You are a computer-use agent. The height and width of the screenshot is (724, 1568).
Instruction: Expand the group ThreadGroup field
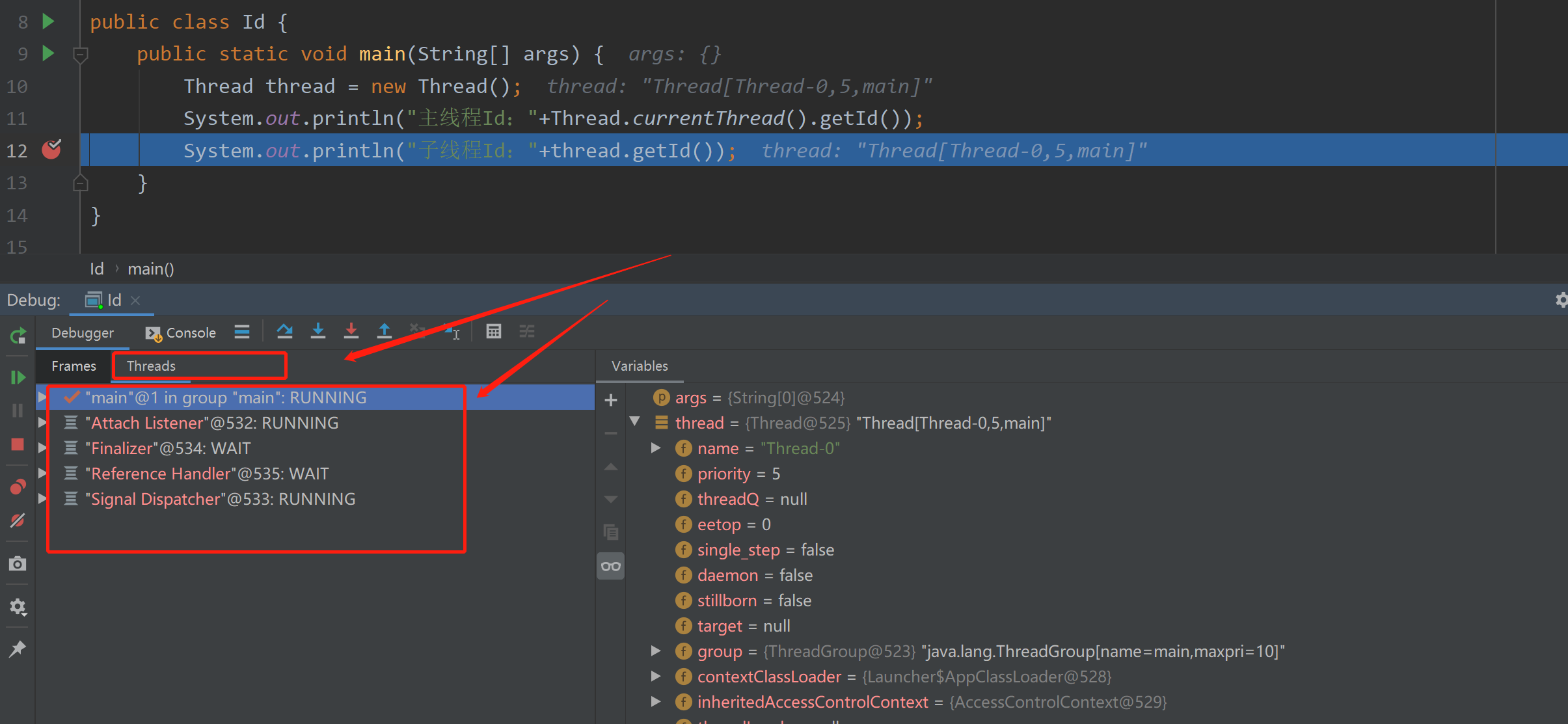(x=656, y=650)
